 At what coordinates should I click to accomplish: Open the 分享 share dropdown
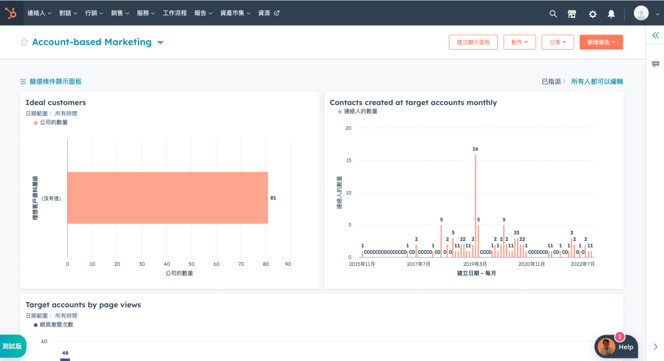(557, 42)
